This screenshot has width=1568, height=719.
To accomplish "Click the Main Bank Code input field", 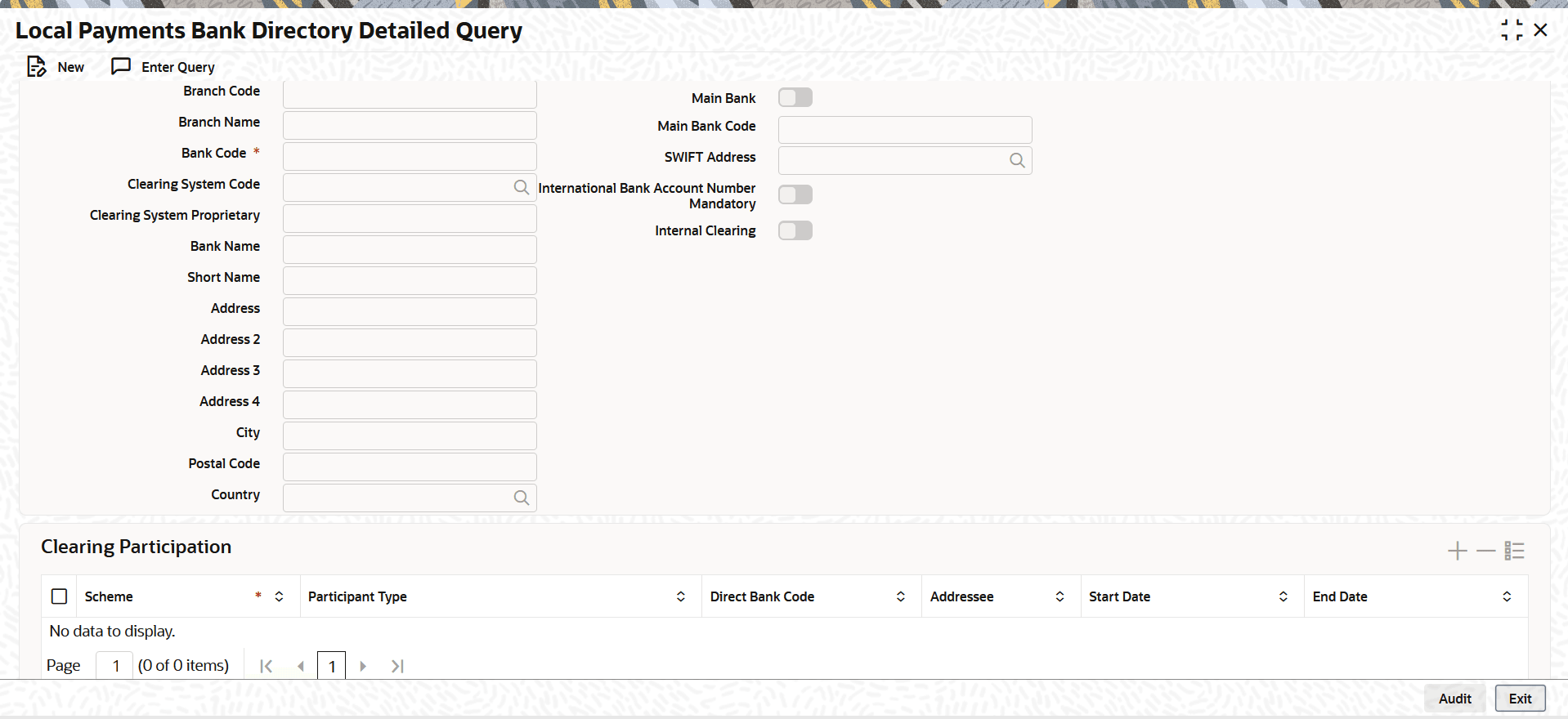I will click(x=905, y=129).
